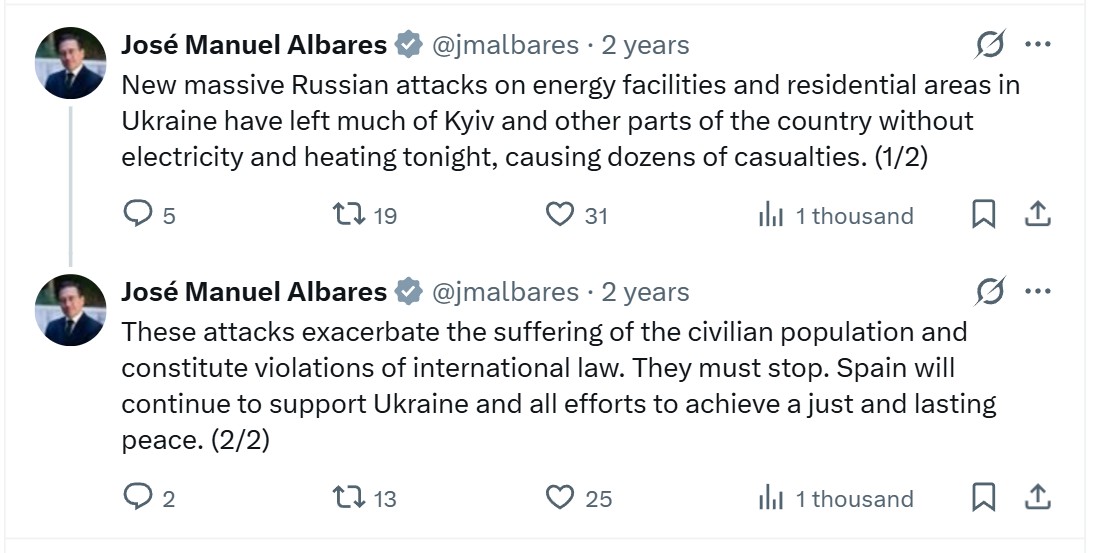Open more options menu on first tweet
Screen dimensions: 1099x553
(x=1037, y=44)
